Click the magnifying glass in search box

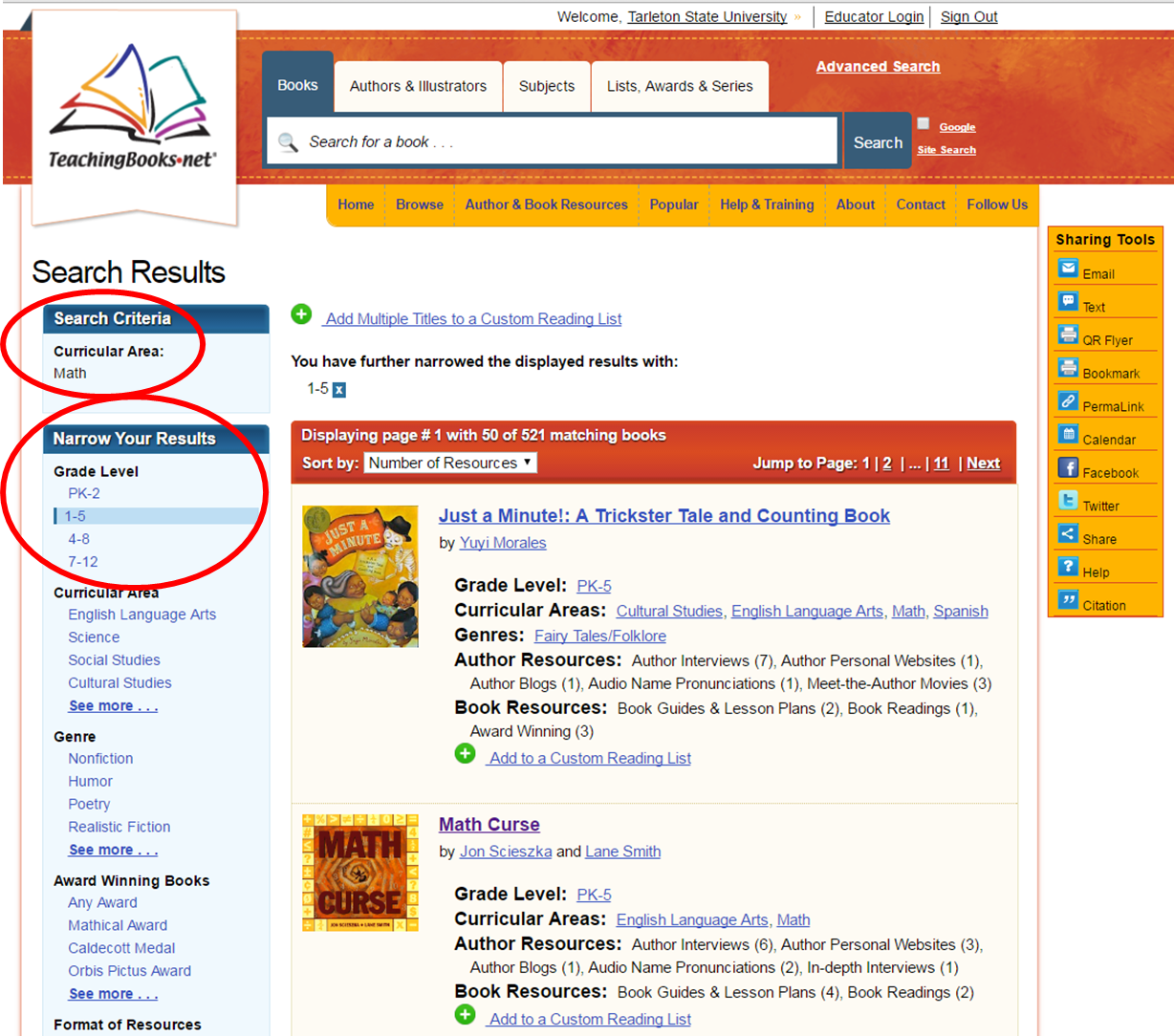(288, 142)
